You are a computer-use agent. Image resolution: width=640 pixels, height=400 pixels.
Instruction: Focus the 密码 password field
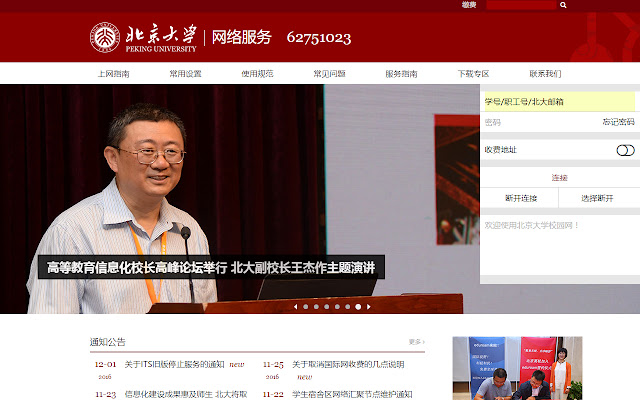[539, 122]
